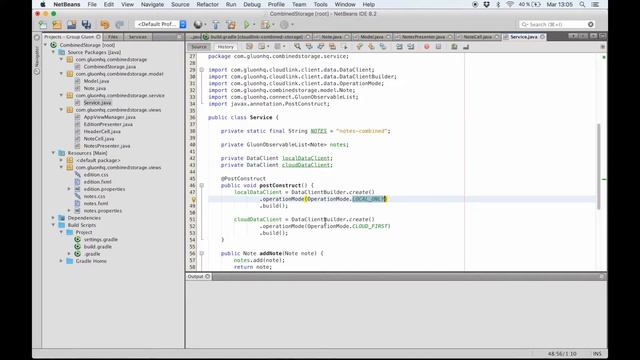Image resolution: width=640 pixels, height=360 pixels.
Task: Click the Clean and Build icon
Action: [x=231, y=24]
